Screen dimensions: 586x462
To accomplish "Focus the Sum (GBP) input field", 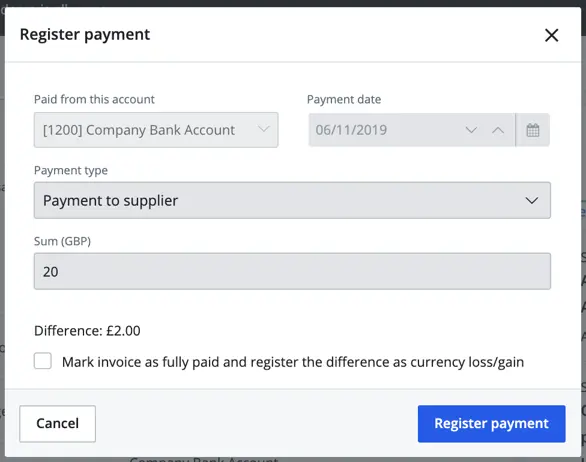I will [292, 271].
